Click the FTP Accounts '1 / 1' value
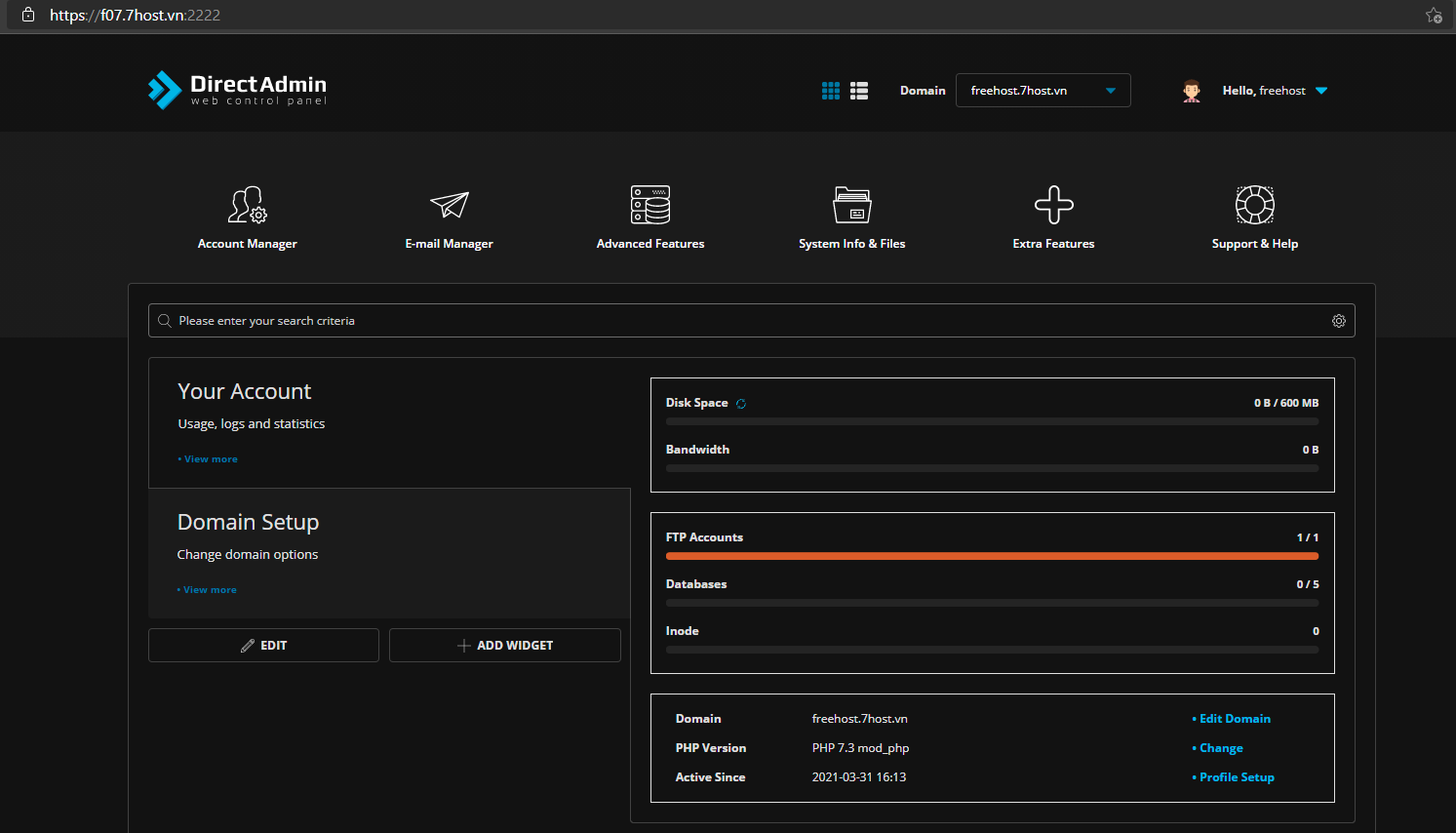The width and height of the screenshot is (1456, 833). [x=1308, y=537]
